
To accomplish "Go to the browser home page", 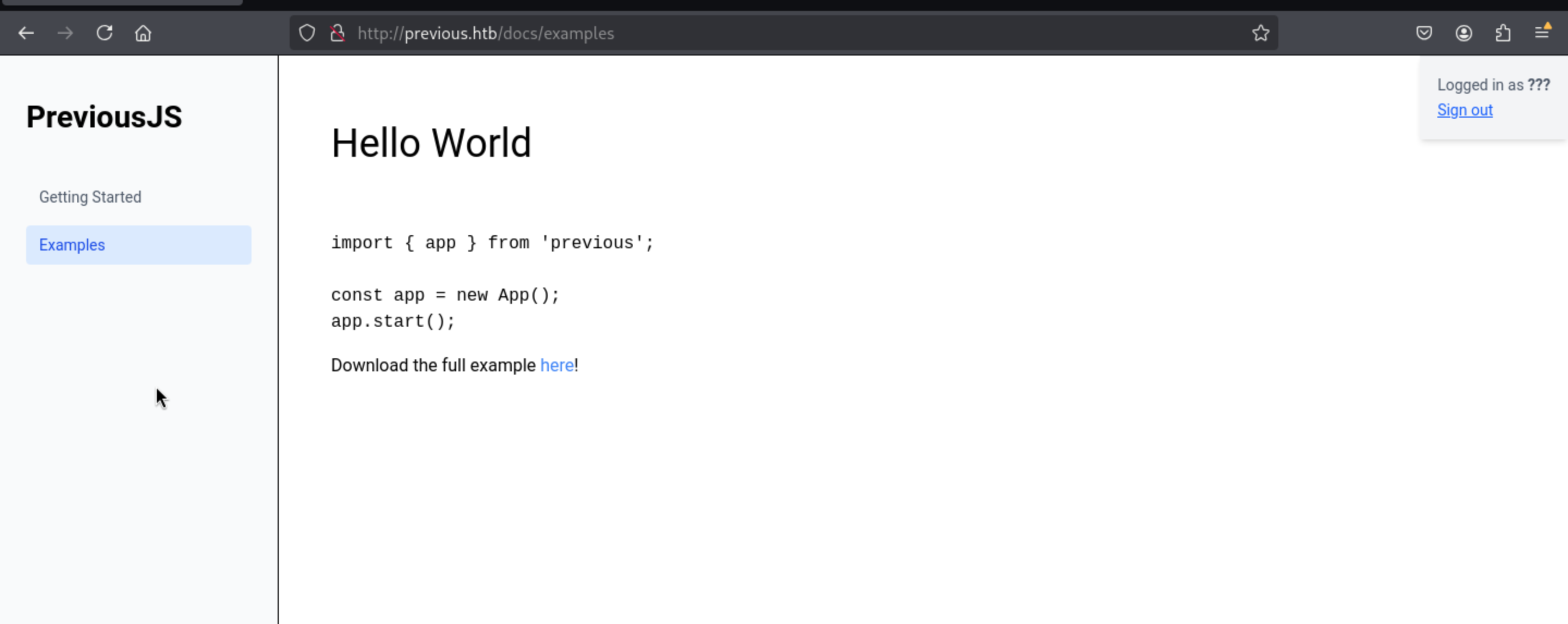I will tap(143, 33).
